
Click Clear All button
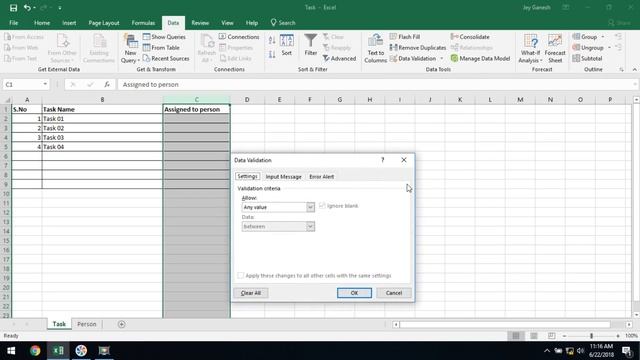251,293
